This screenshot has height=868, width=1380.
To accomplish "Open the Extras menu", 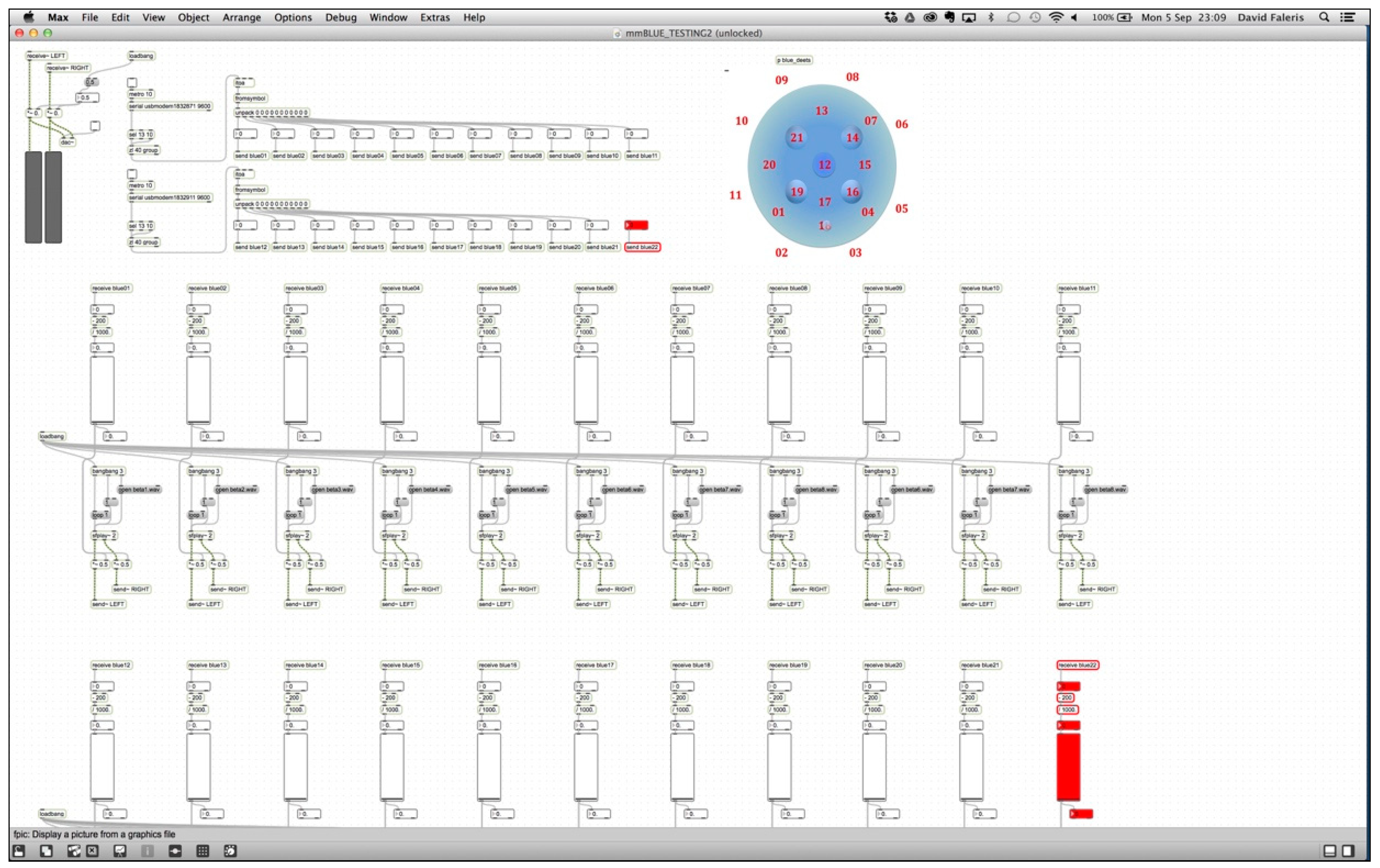I will point(435,17).
